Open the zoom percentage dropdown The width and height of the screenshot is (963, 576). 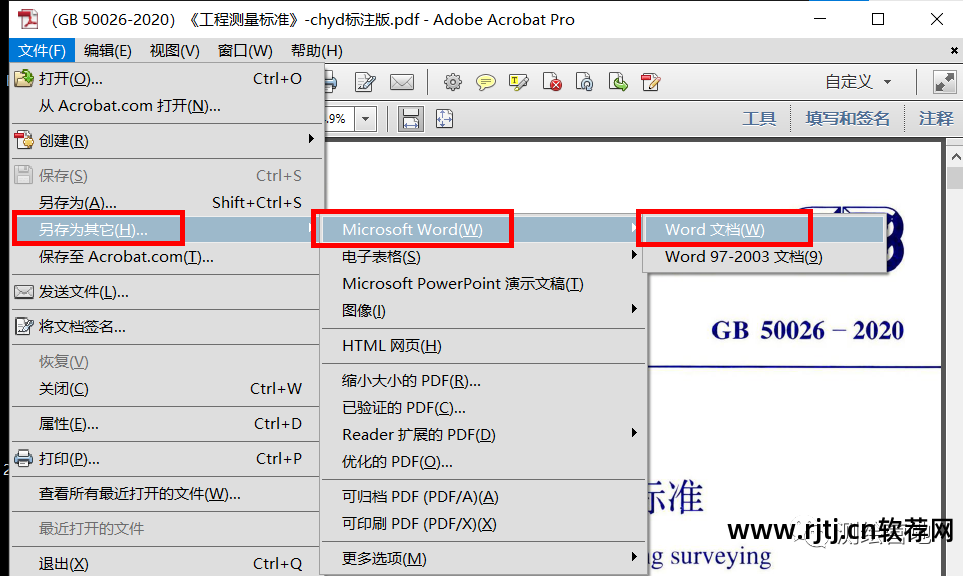[365, 118]
